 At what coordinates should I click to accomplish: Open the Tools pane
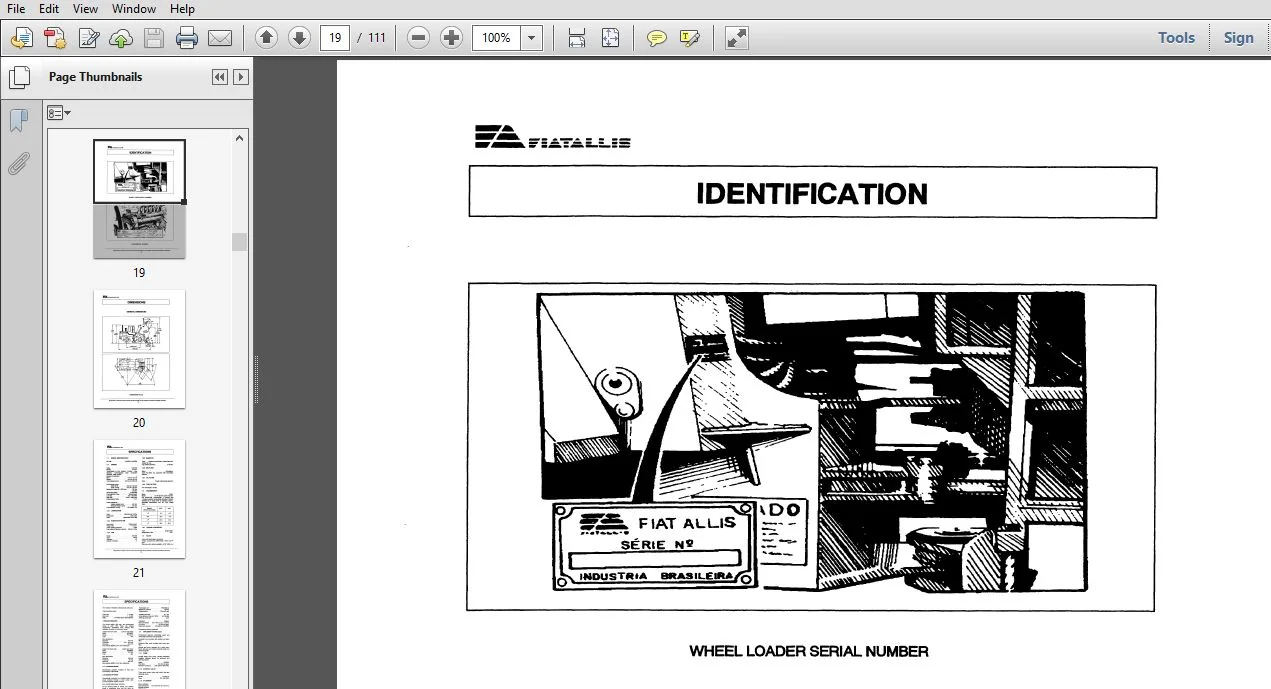pos(1176,38)
